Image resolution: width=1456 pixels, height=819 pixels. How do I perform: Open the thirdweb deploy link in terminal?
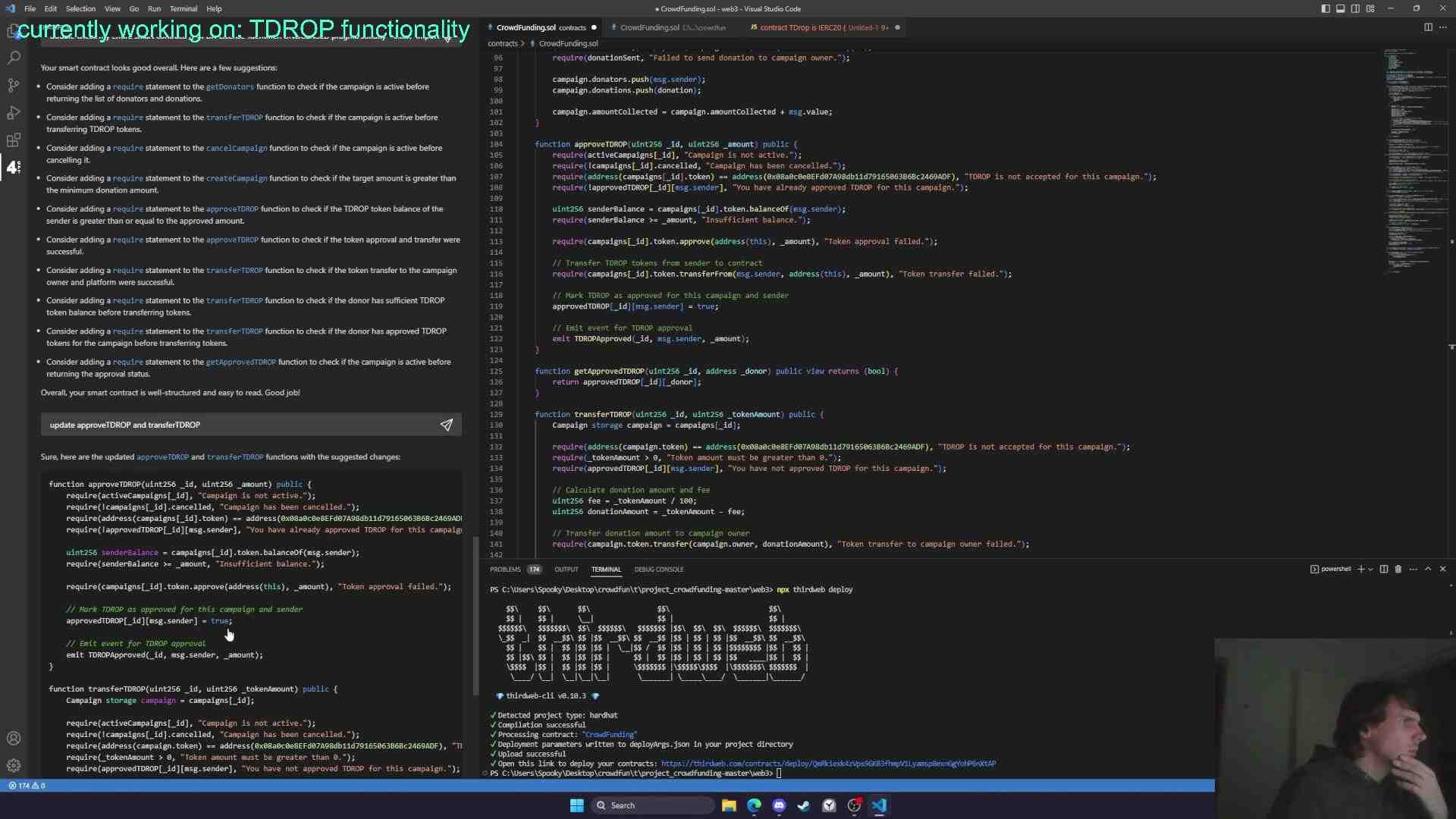click(828, 764)
